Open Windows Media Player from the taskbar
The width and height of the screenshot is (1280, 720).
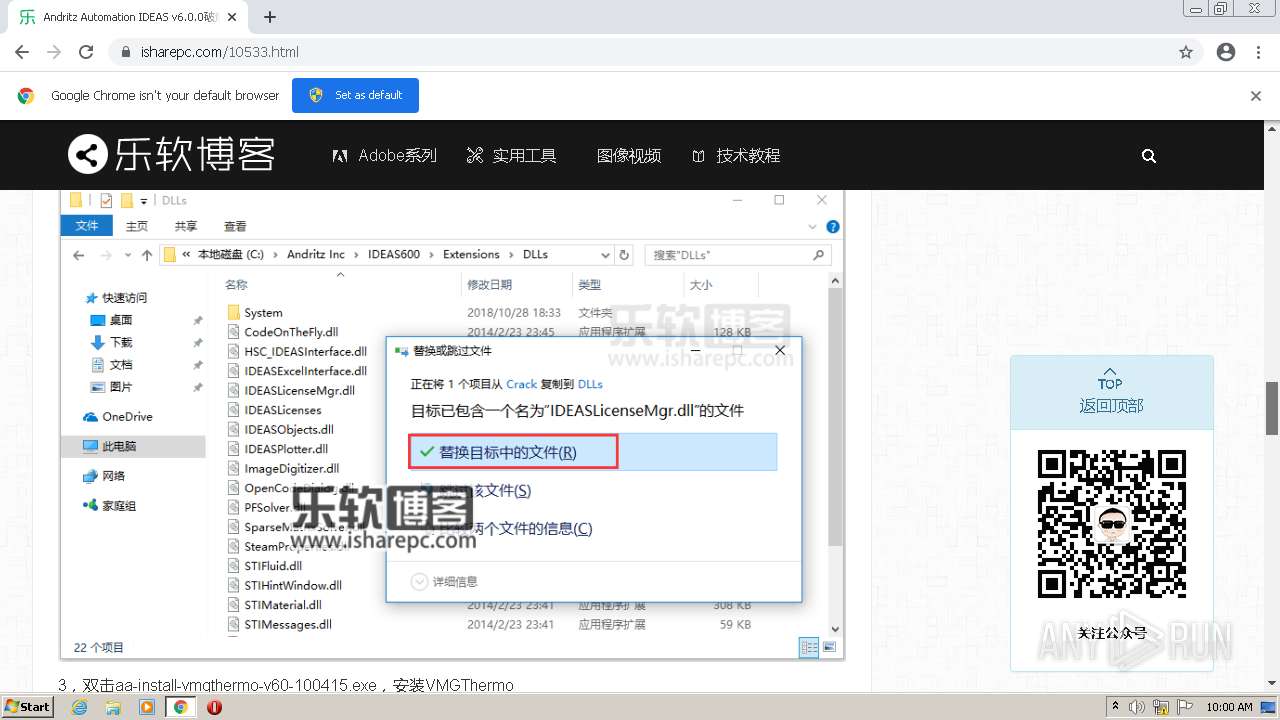[147, 707]
